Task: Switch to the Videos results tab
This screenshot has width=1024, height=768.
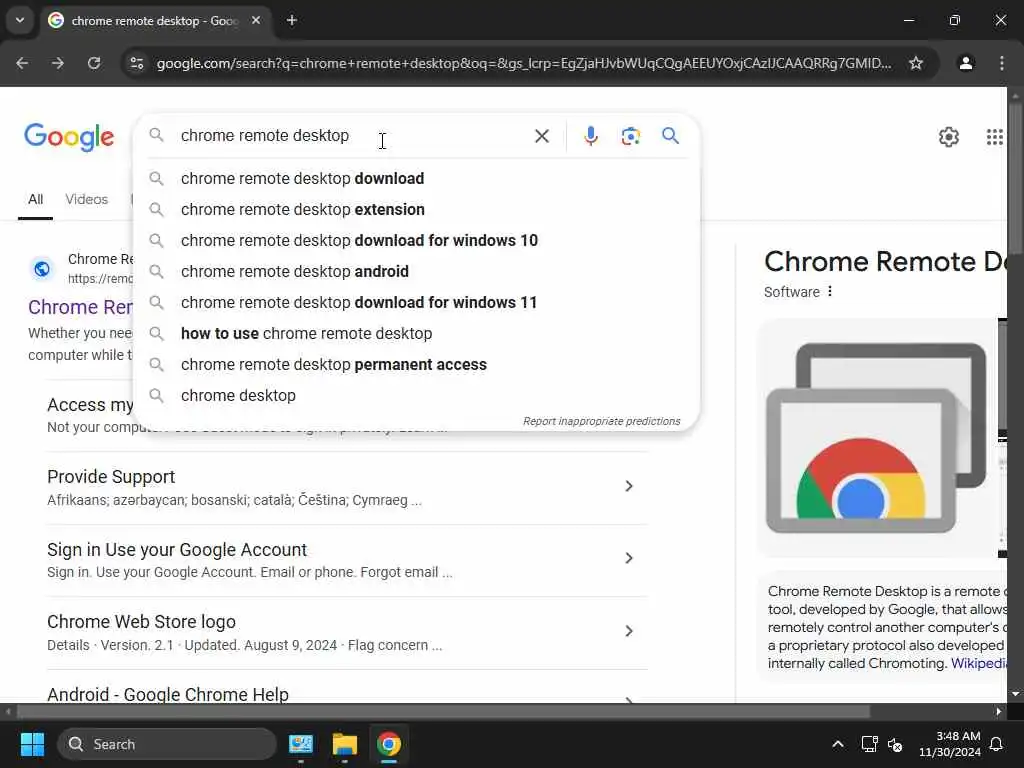Action: 86,199
